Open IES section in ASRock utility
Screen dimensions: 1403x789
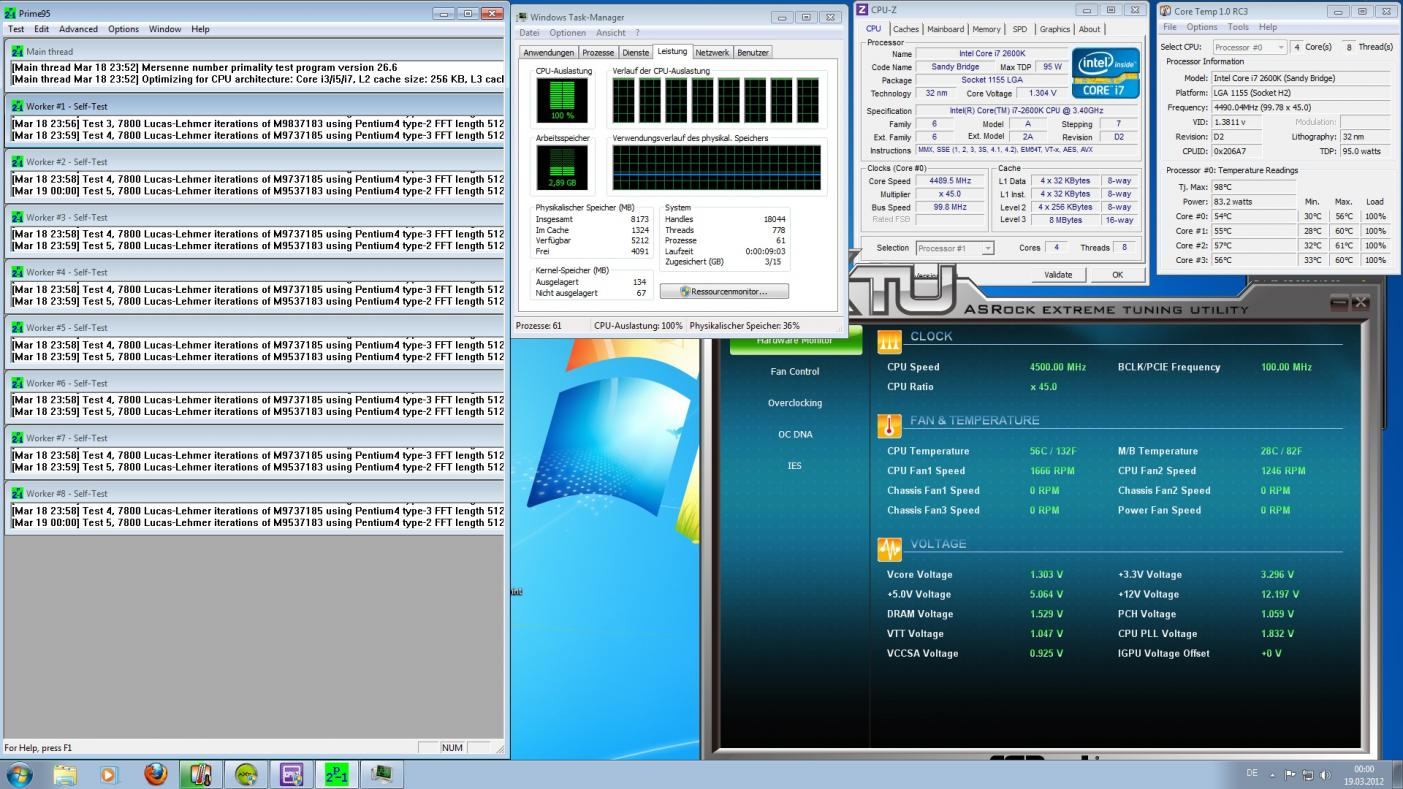click(x=795, y=465)
